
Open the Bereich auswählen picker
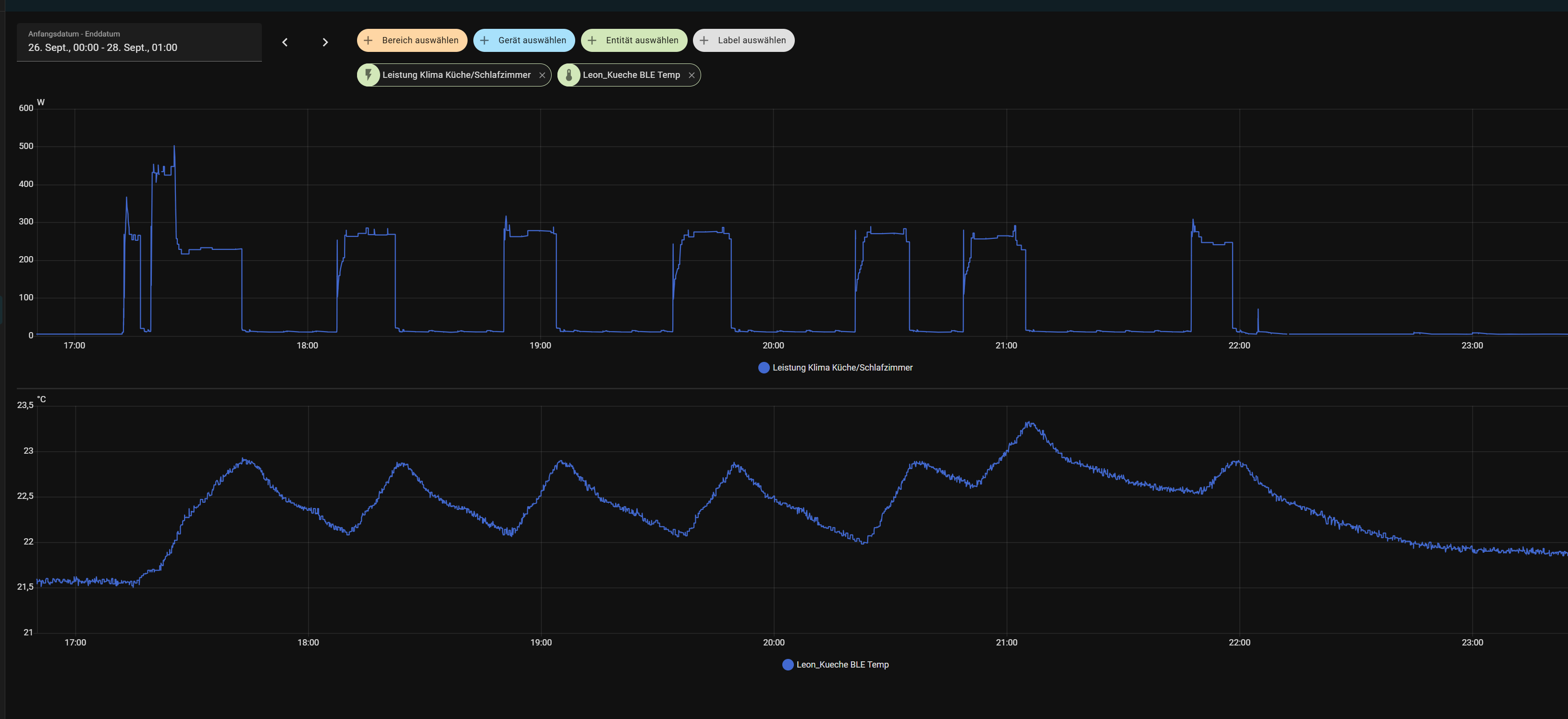click(x=420, y=40)
